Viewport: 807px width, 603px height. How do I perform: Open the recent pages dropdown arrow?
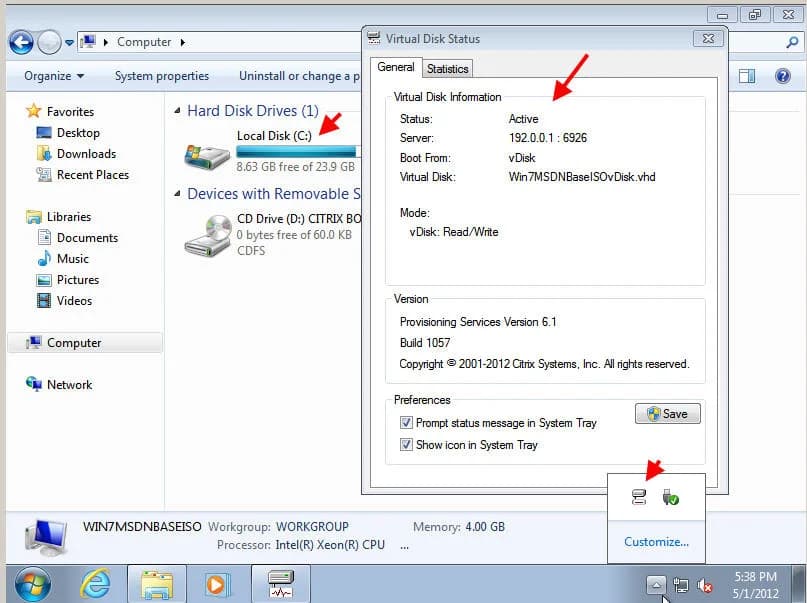coord(69,43)
